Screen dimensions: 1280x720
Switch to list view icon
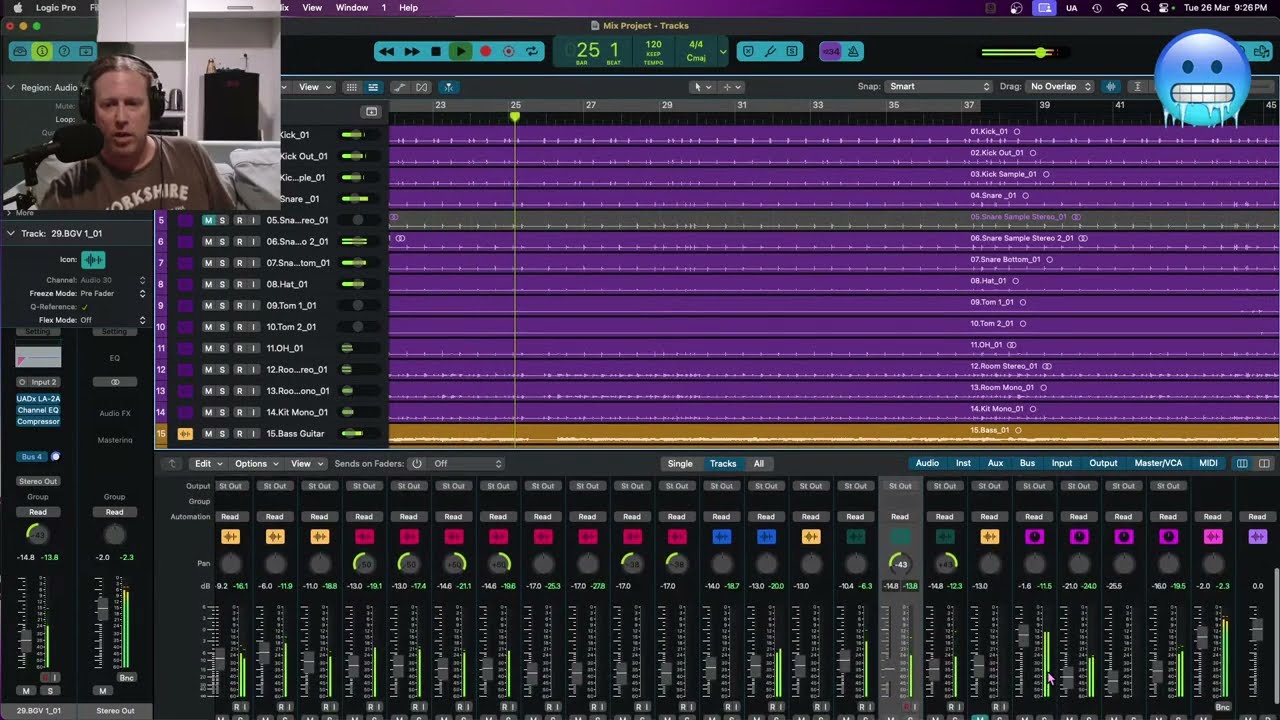click(373, 87)
